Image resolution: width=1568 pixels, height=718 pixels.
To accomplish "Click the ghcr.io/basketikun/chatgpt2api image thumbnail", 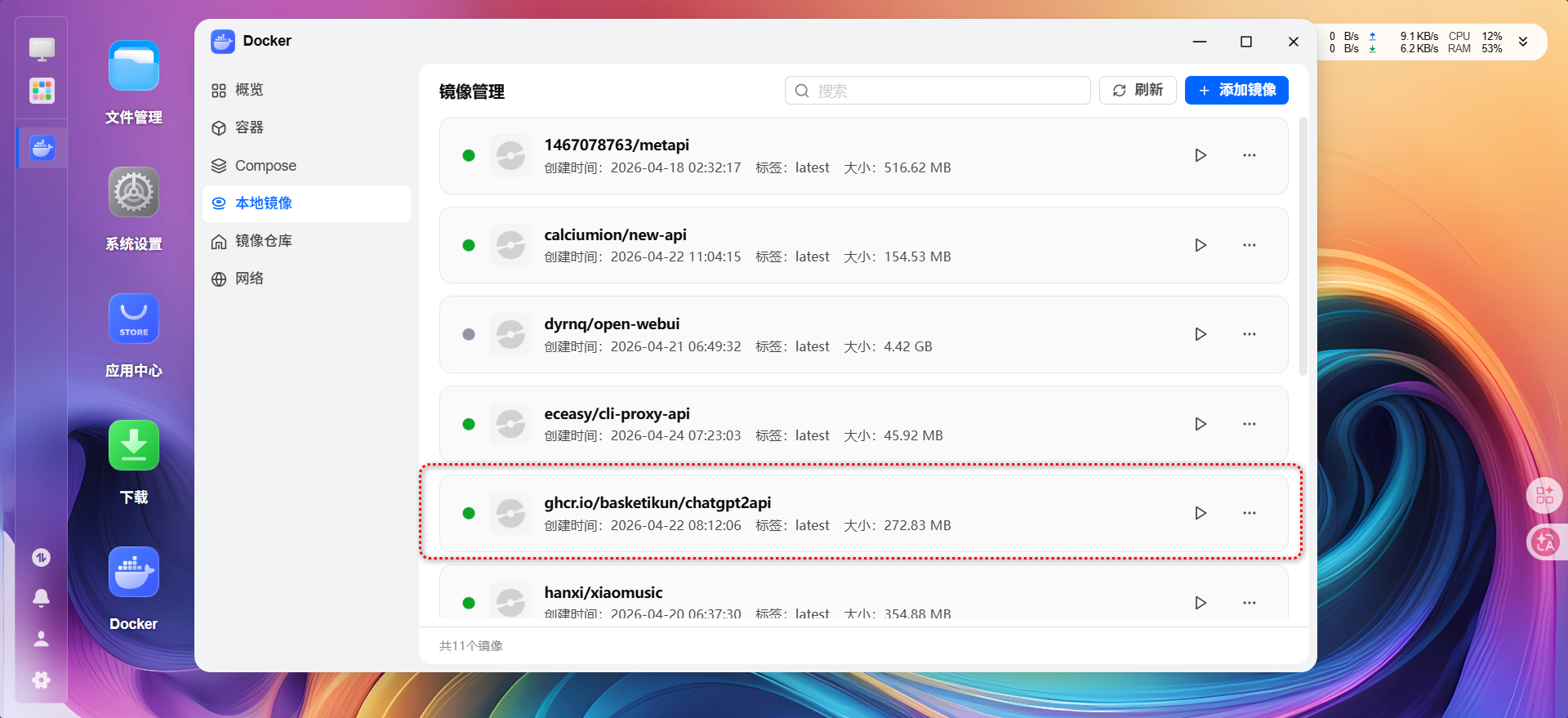I will 510,513.
